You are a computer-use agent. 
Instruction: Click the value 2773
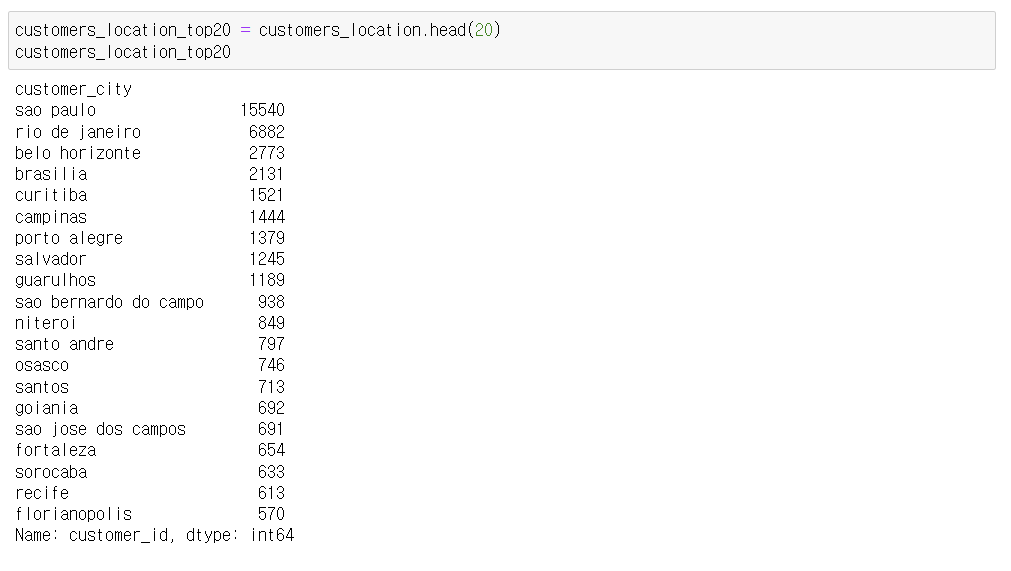tap(267, 153)
